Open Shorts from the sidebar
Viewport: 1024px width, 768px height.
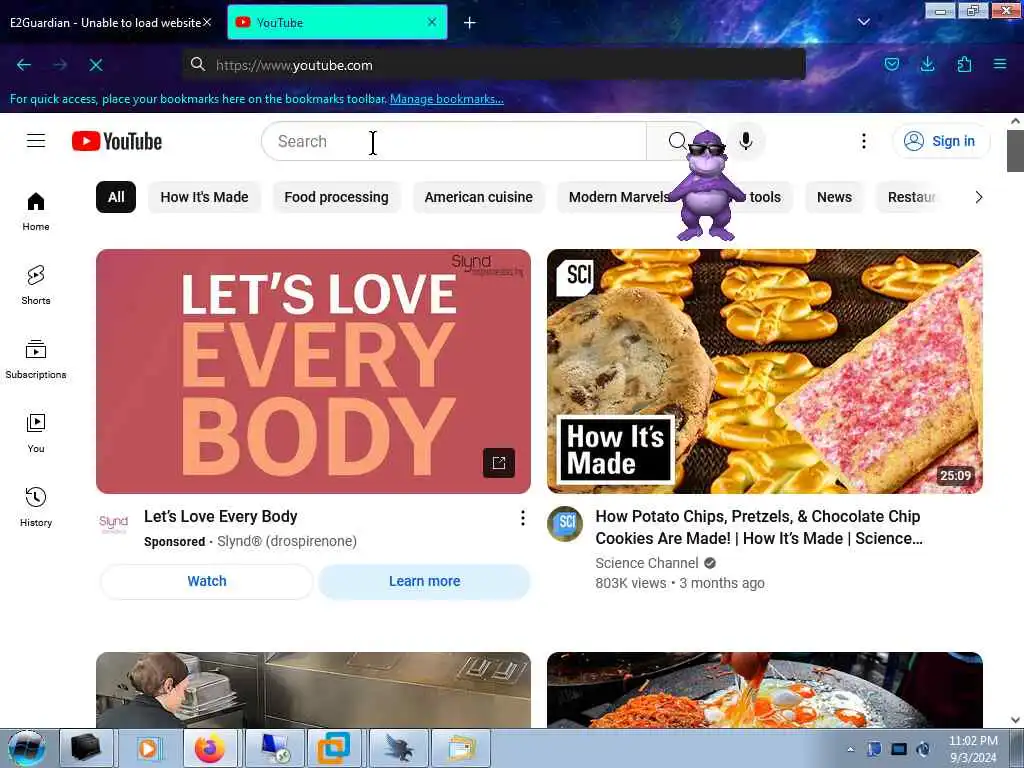pyautogui.click(x=36, y=285)
